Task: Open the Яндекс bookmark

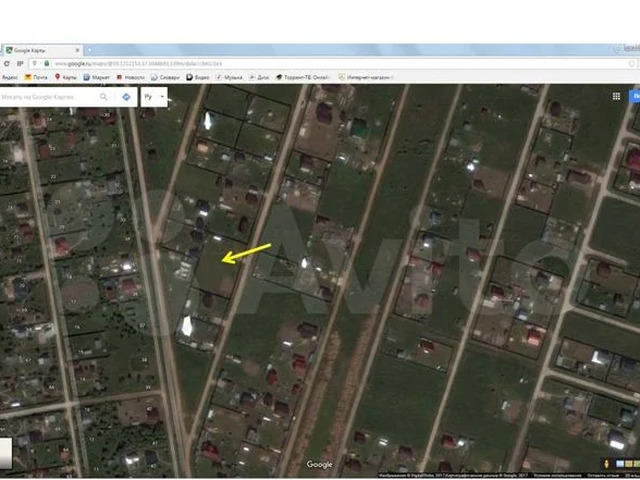Action: tap(9, 77)
